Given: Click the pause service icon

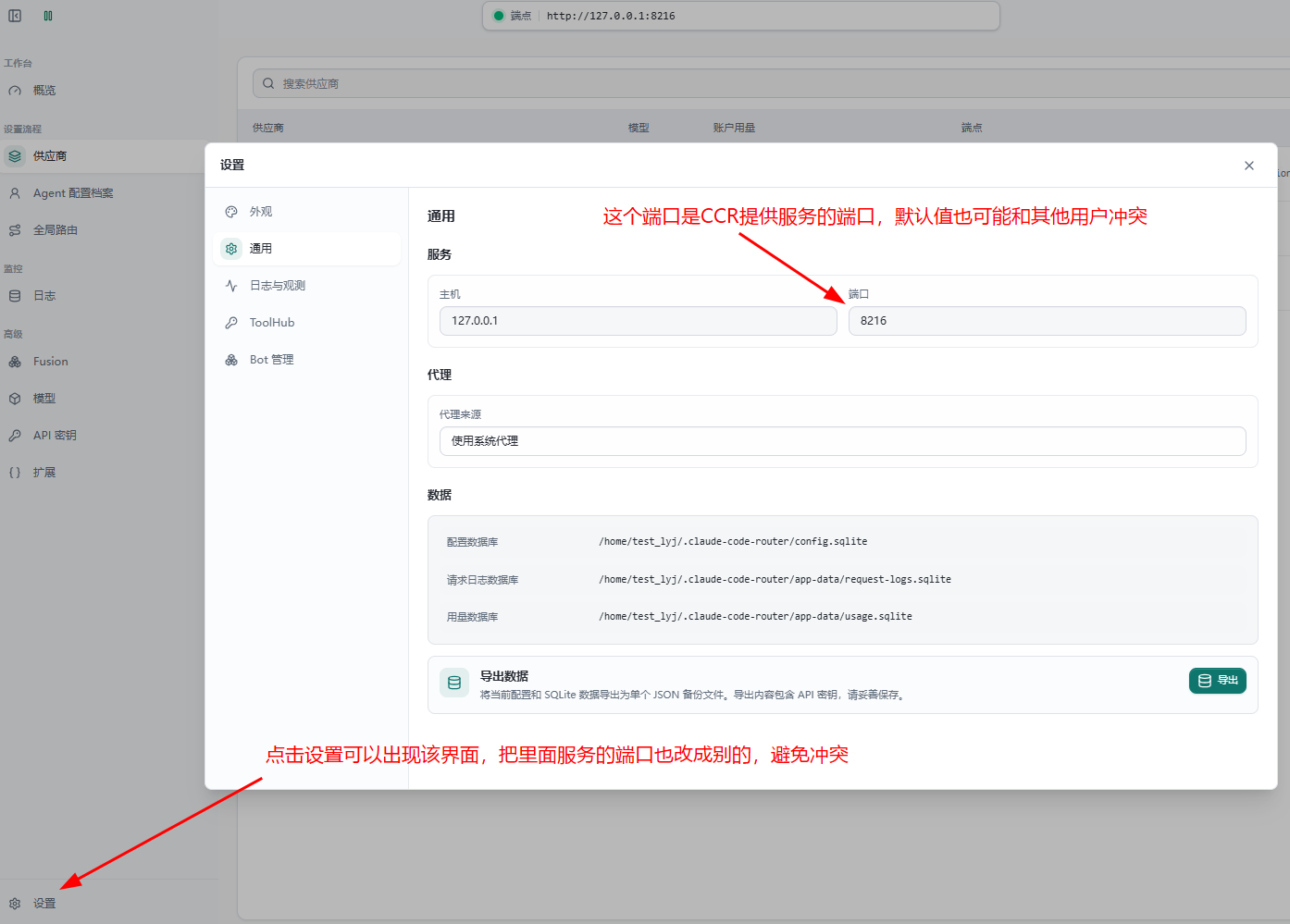Looking at the screenshot, I should [48, 16].
